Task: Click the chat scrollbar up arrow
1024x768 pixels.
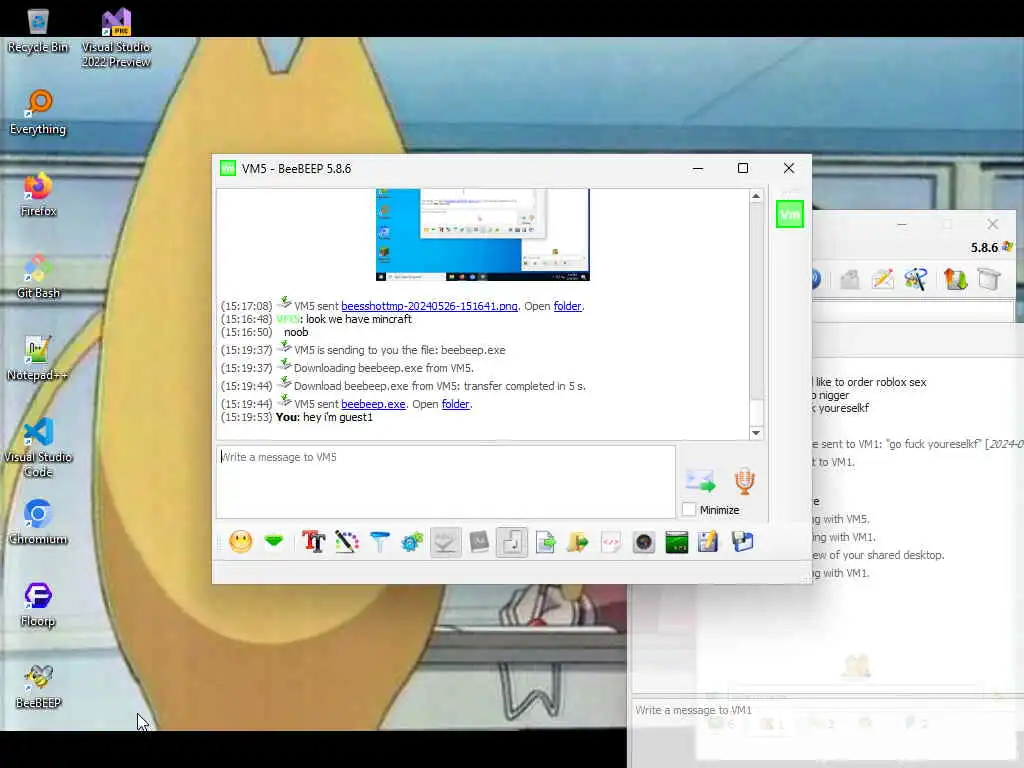Action: tap(756, 196)
